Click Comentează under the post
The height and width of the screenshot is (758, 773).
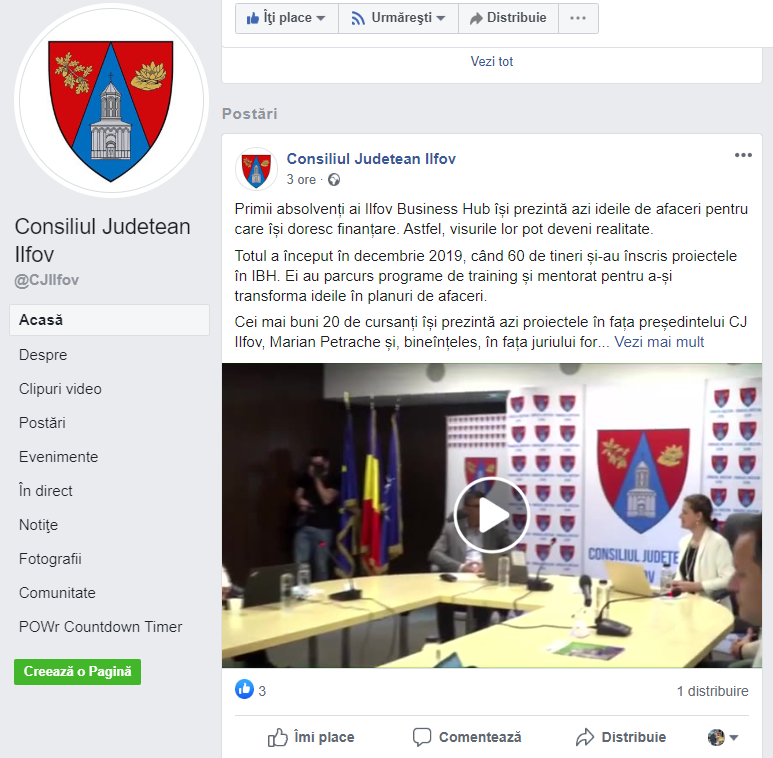467,737
